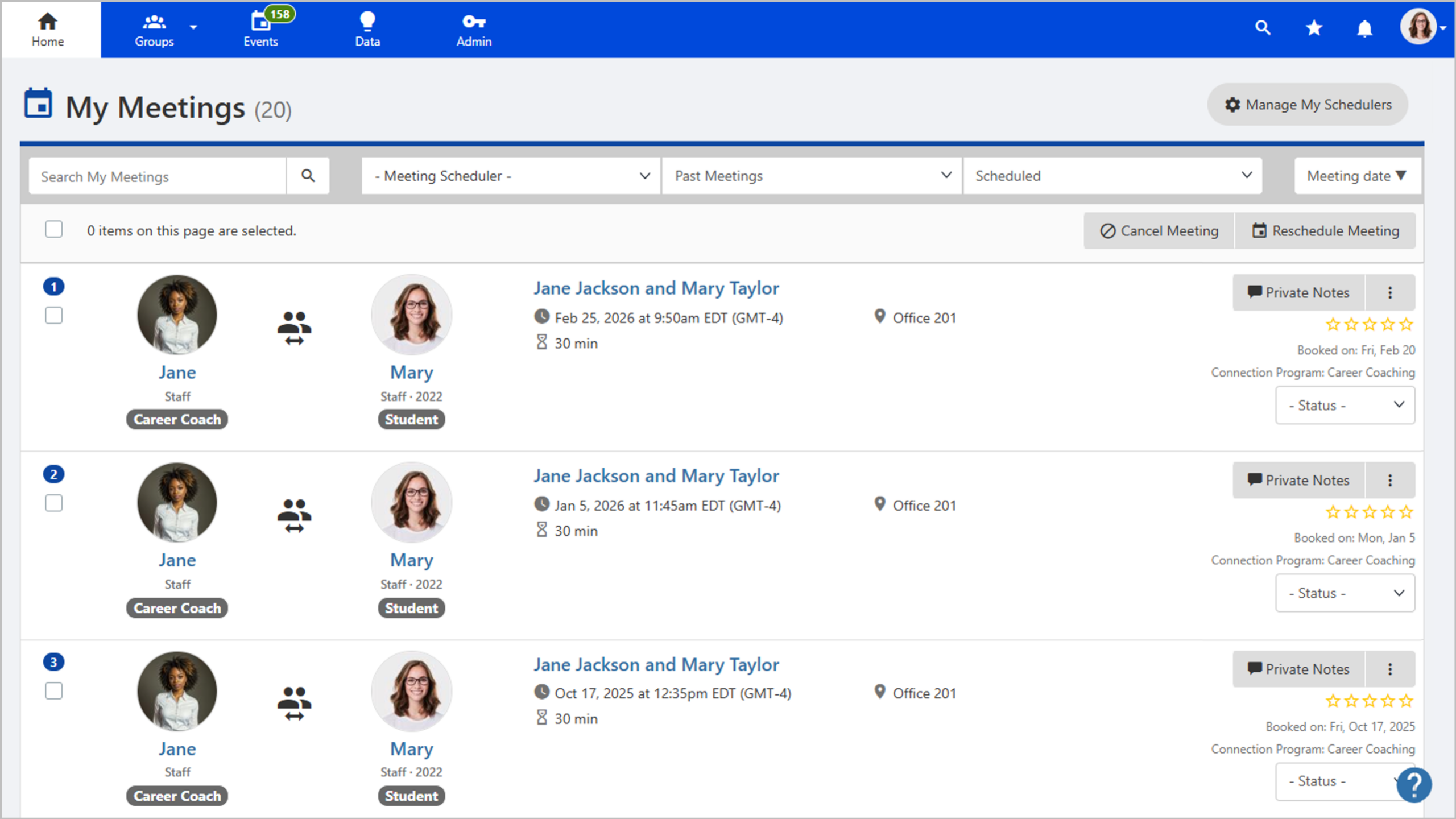Click location pin icon for Feb 25 meeting
The height and width of the screenshot is (819, 1456).
click(880, 316)
